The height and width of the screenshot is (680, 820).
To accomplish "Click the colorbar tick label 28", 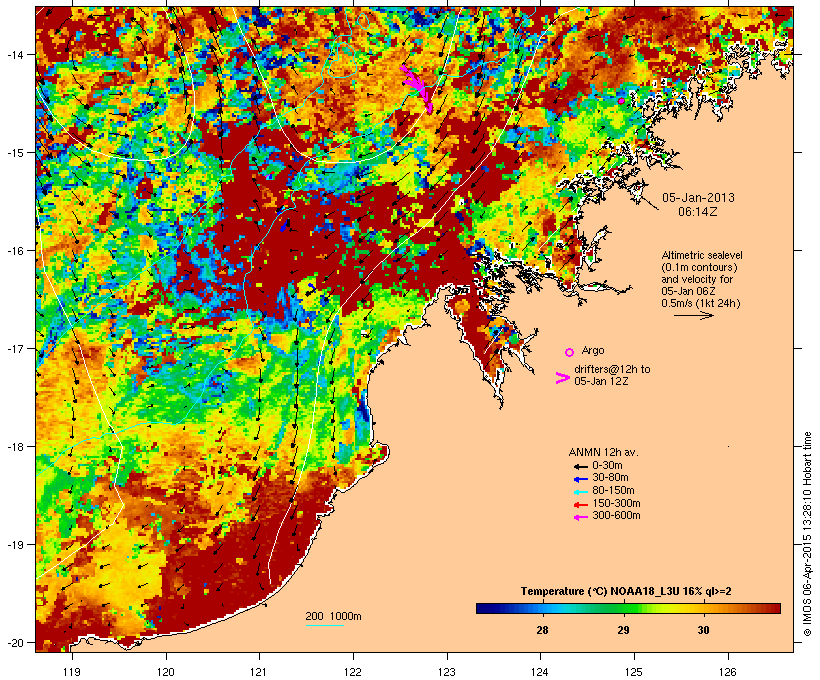I will click(542, 630).
